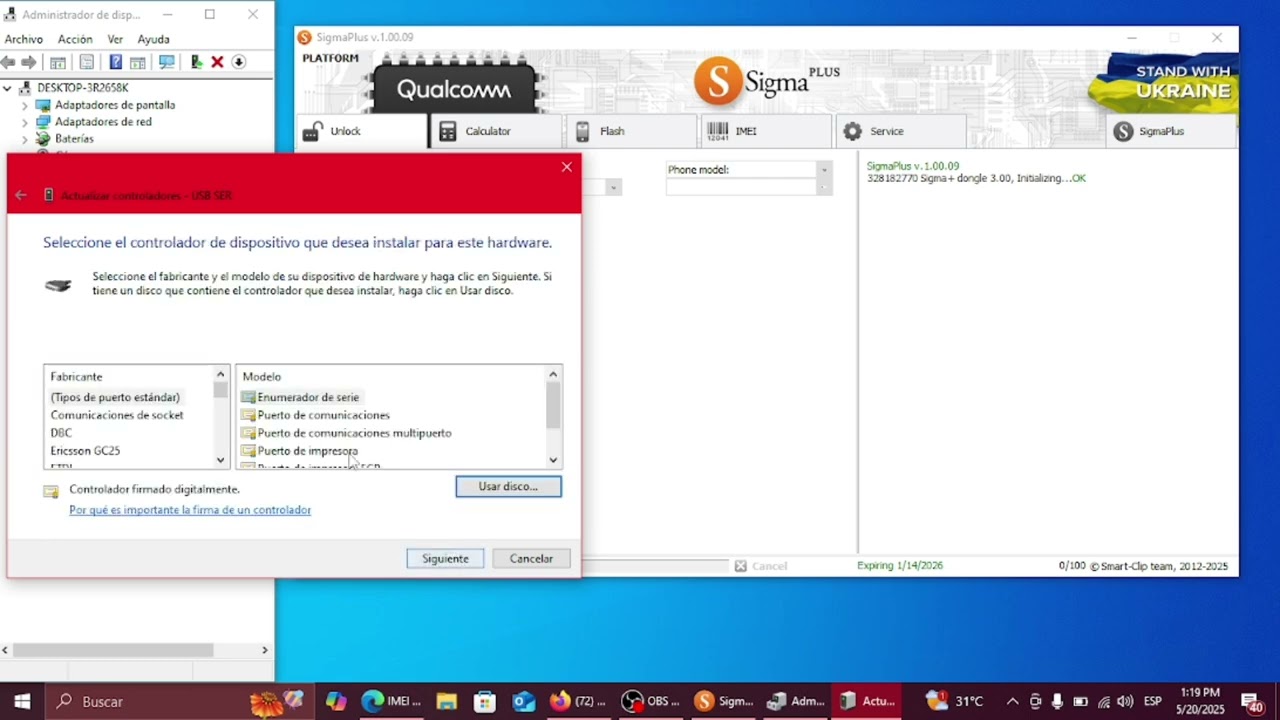The height and width of the screenshot is (720, 1280).
Task: Open the driver signature importance link
Action: coord(190,510)
